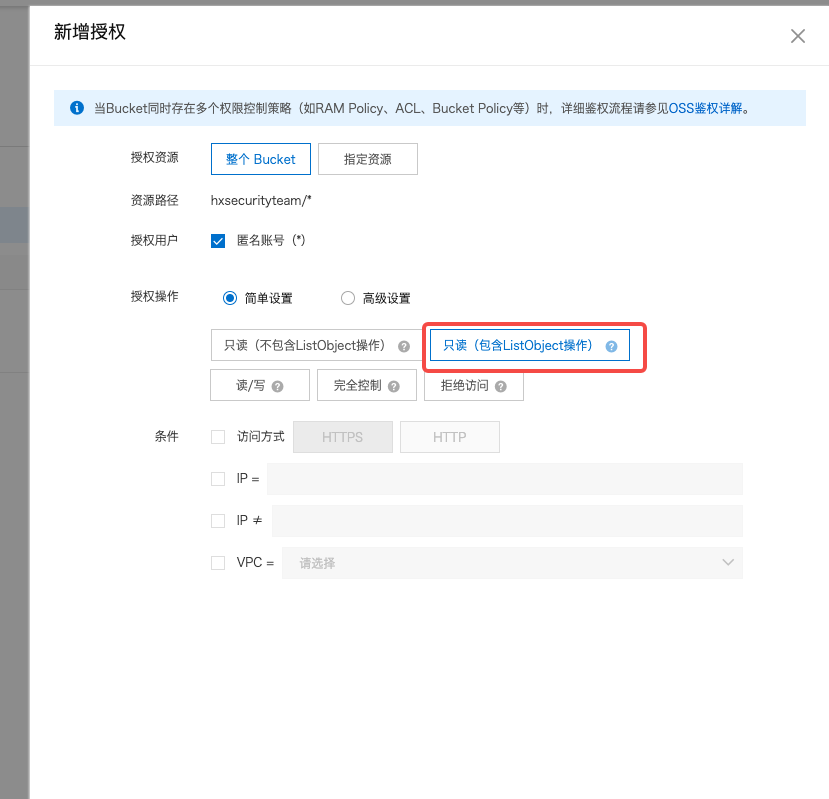Choose the 整个 Bucket resource option

point(260,159)
